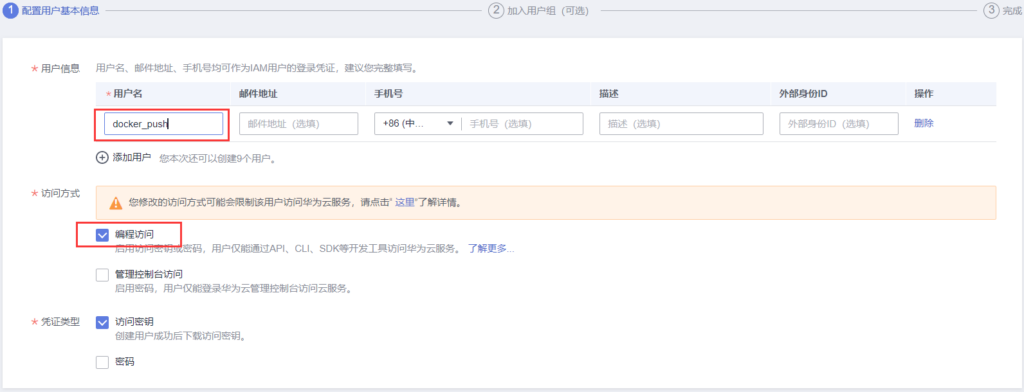
Task: Uncheck the 访问密钥 credential checkbox
Action: click(103, 322)
